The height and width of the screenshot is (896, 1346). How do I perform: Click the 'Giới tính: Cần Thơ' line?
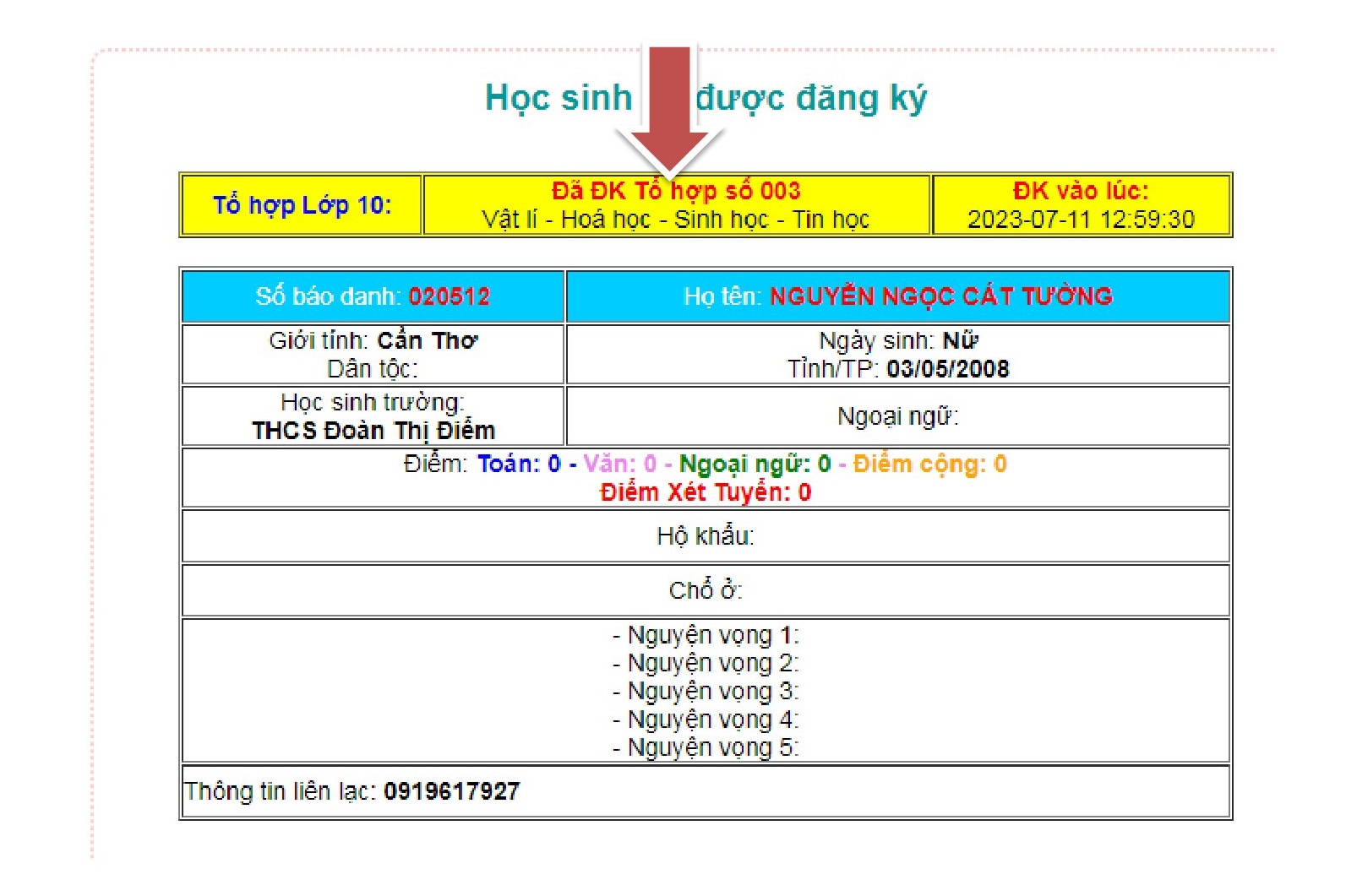[373, 340]
